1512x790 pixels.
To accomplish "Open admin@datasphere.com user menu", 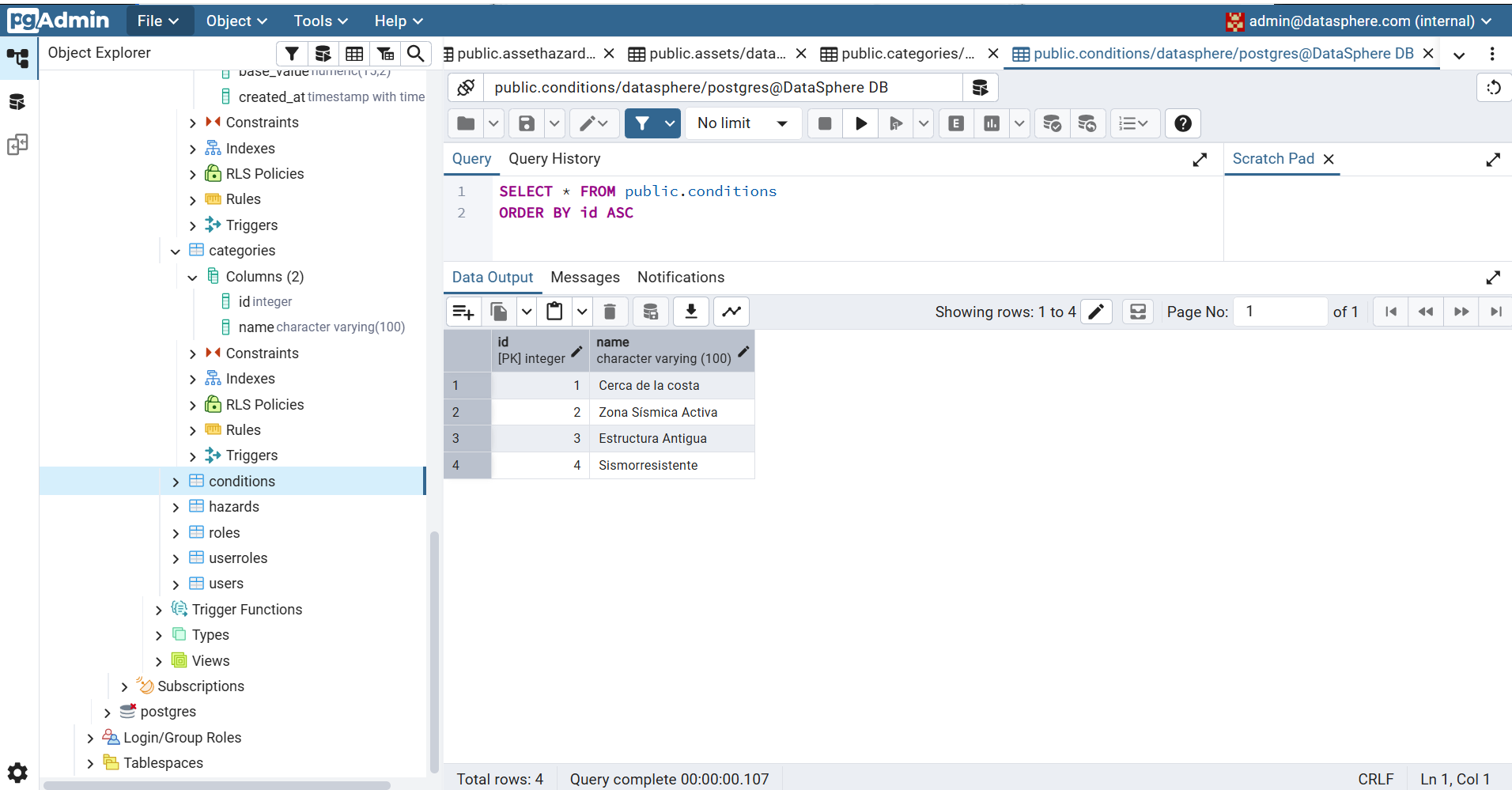I will (1359, 21).
